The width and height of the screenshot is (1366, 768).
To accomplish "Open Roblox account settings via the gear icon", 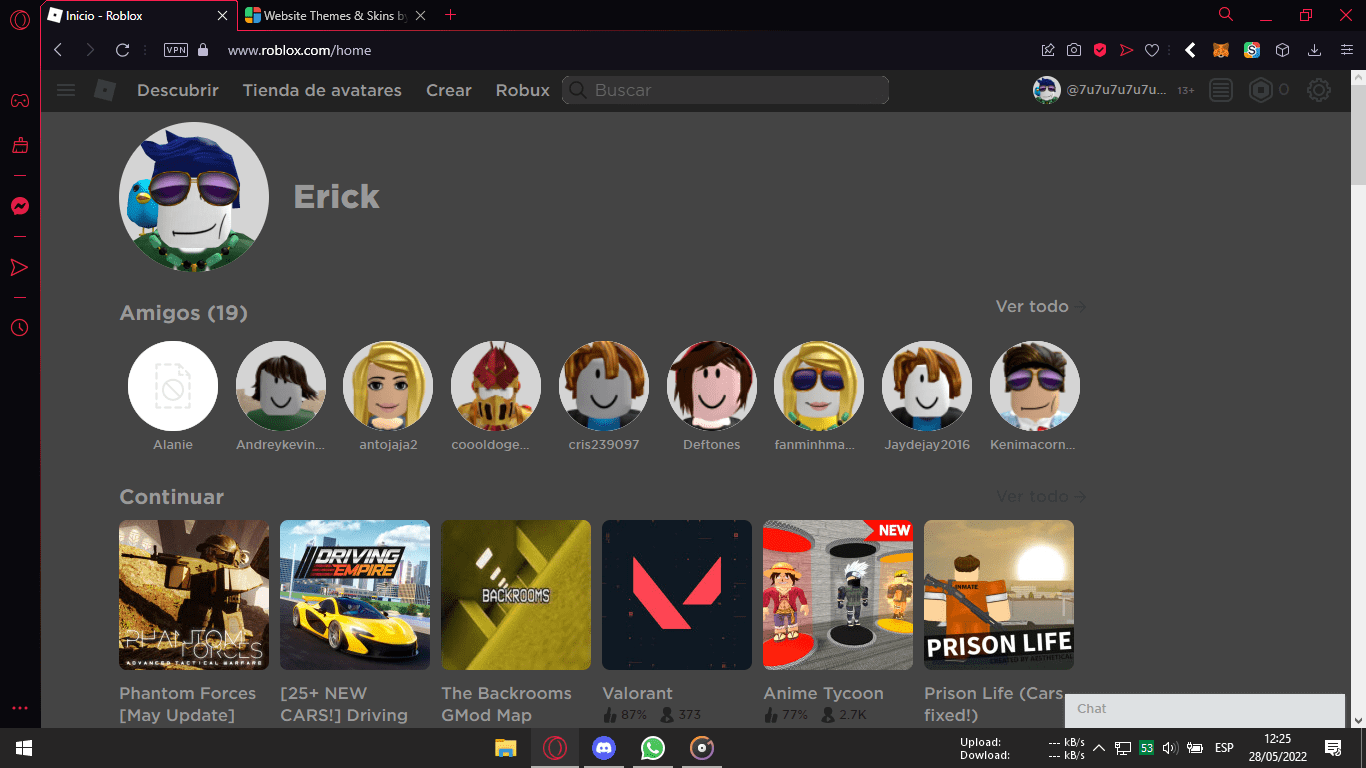I will [x=1319, y=90].
